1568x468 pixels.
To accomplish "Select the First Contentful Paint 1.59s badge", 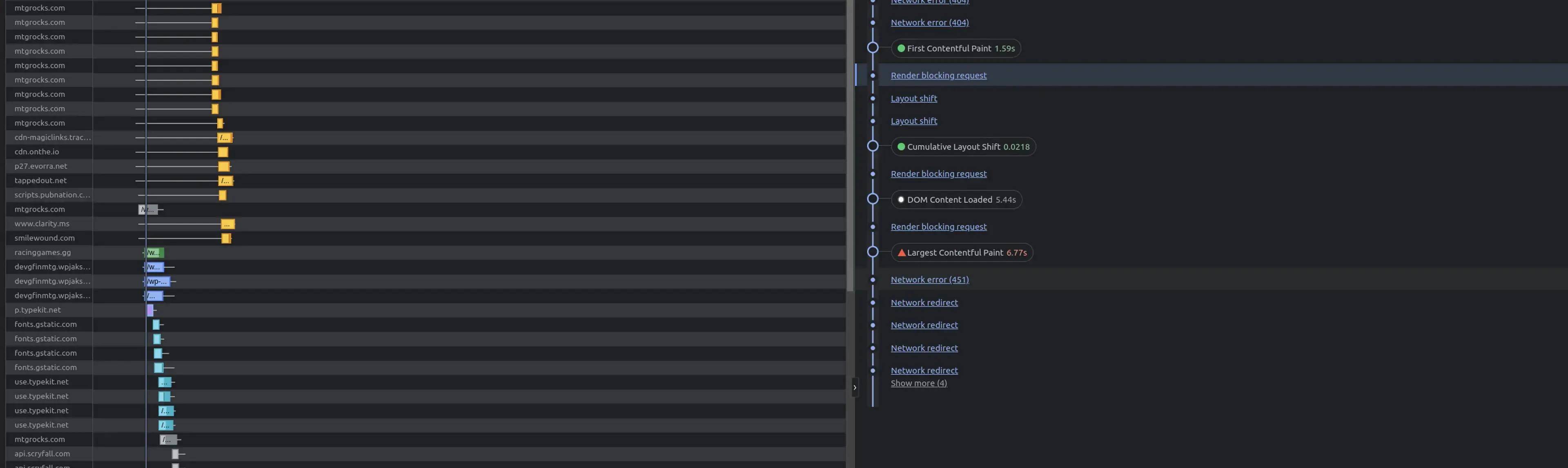I will 955,48.
